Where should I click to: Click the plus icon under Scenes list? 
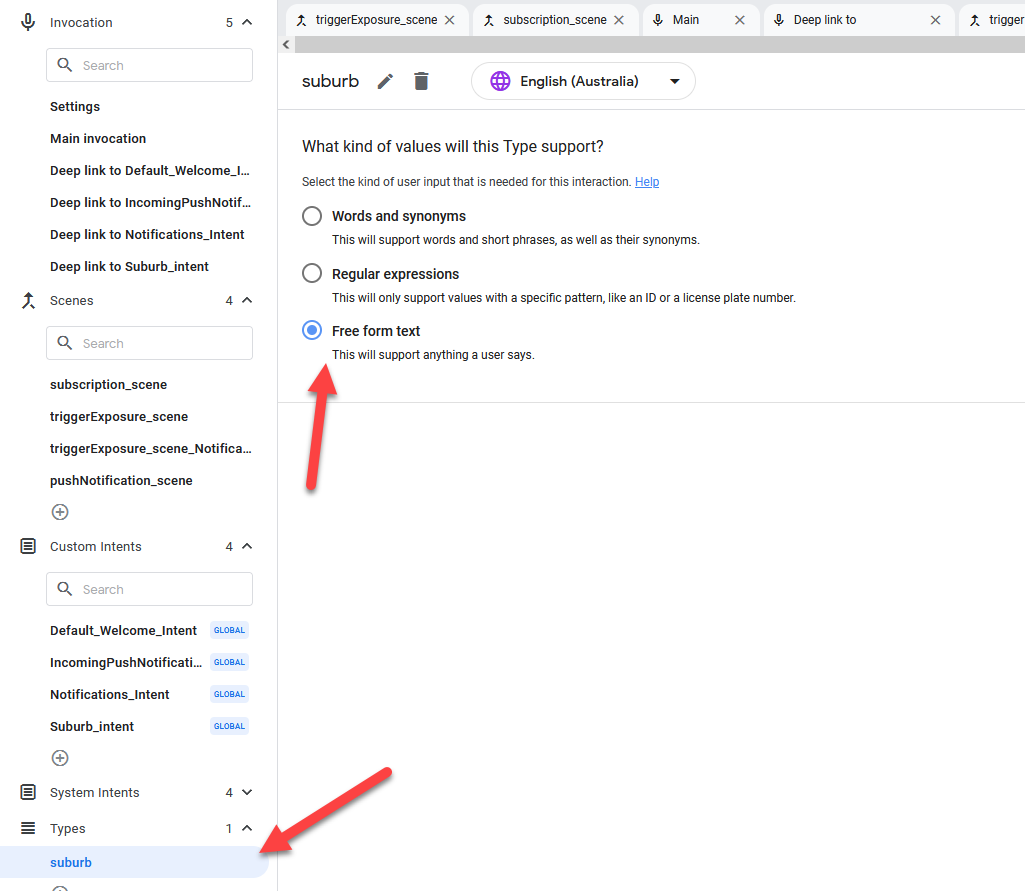click(60, 512)
